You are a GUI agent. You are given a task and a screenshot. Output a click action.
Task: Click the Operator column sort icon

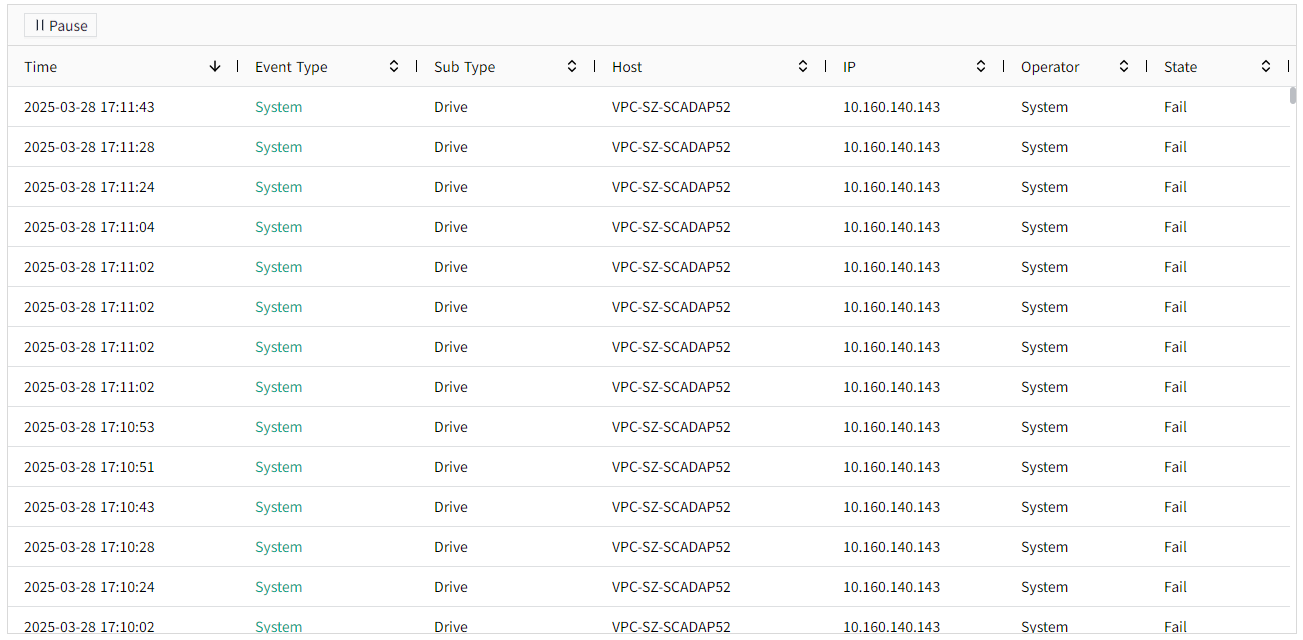[1124, 67]
